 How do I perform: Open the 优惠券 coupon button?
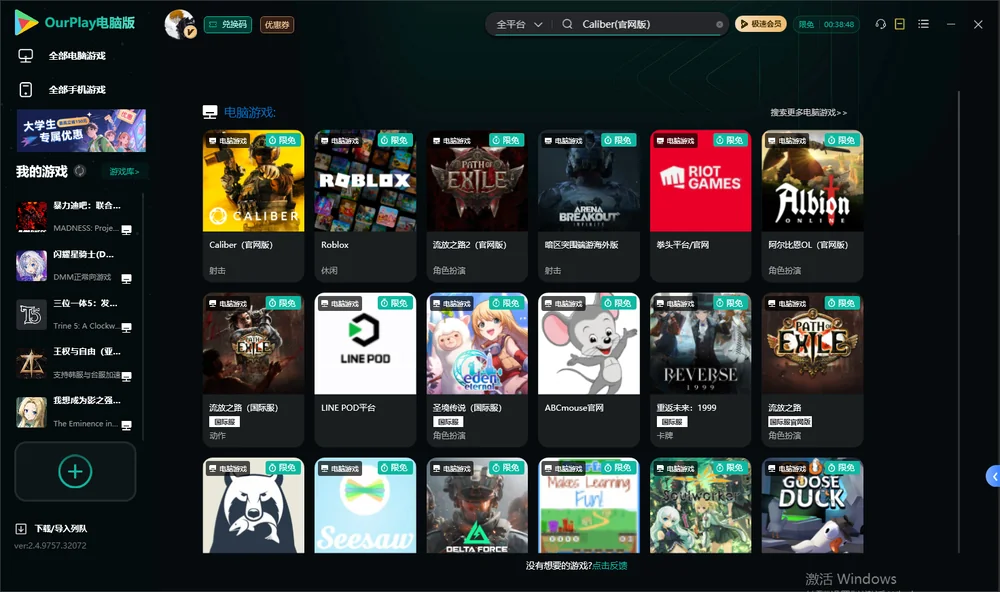[x=277, y=25]
